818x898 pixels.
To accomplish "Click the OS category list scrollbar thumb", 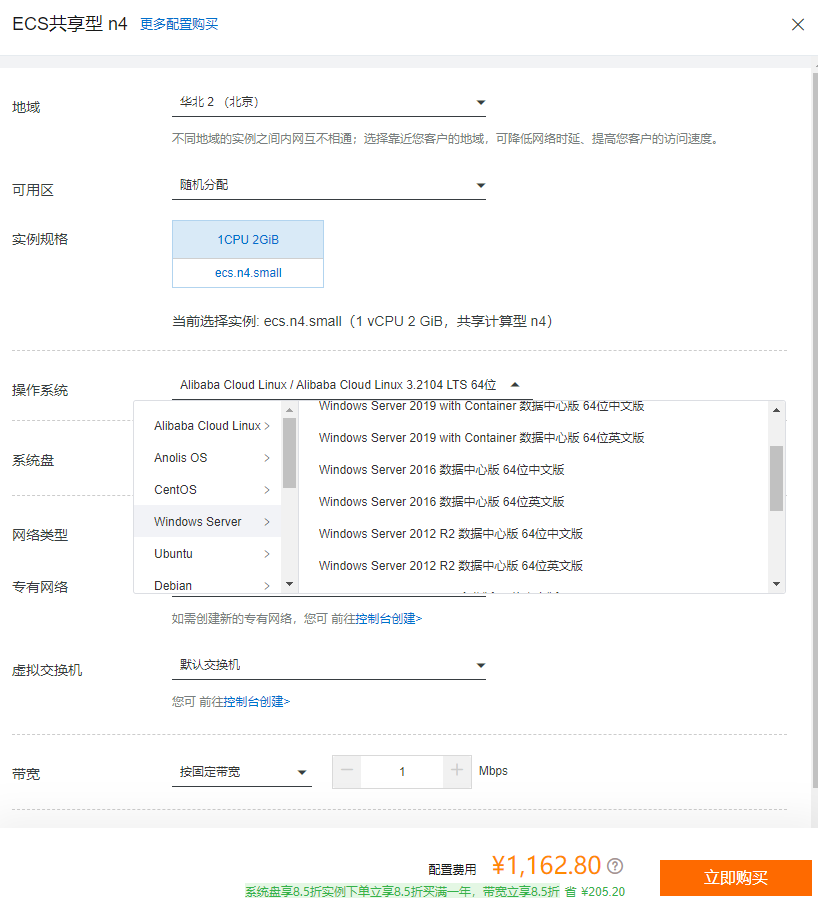I will pyautogui.click(x=289, y=453).
